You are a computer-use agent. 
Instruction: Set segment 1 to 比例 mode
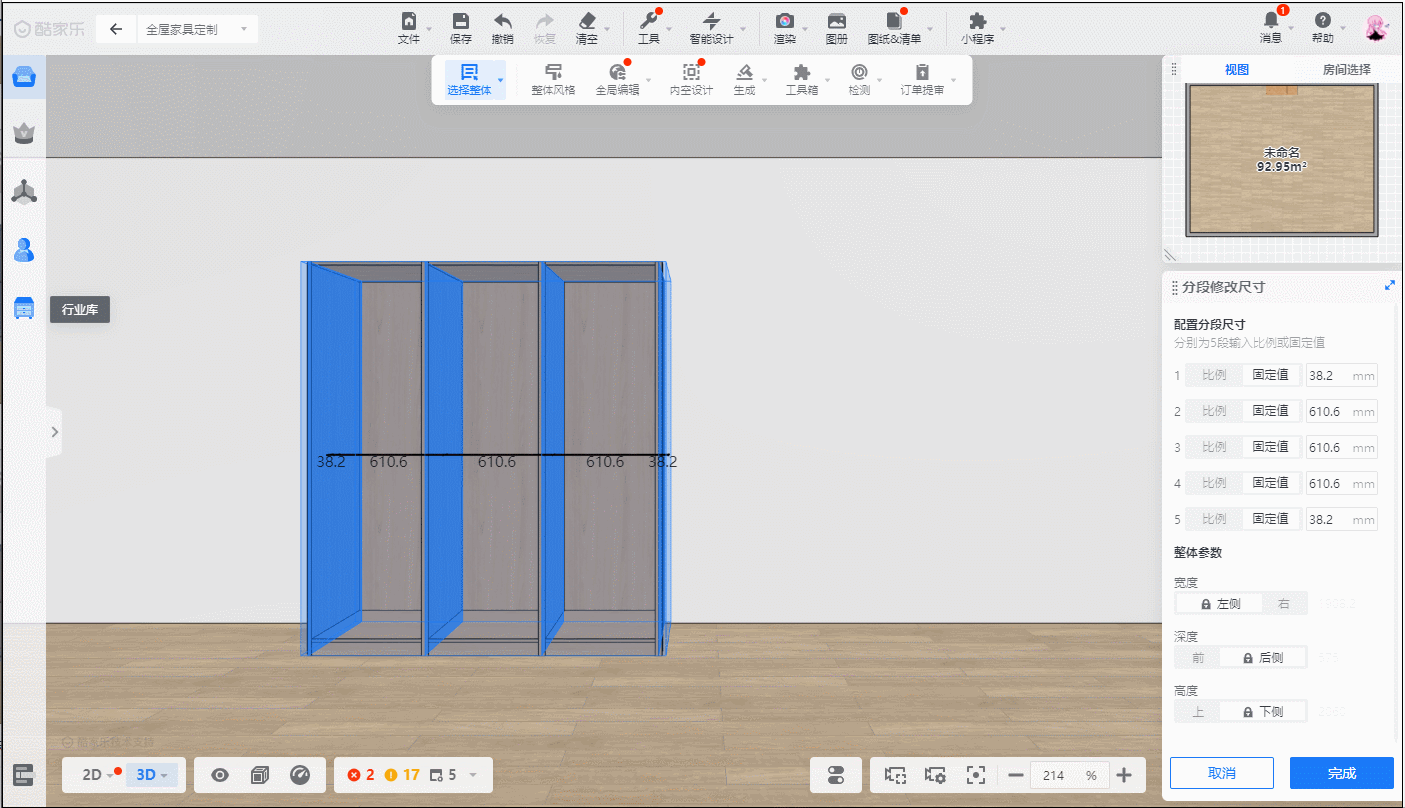click(x=1214, y=376)
